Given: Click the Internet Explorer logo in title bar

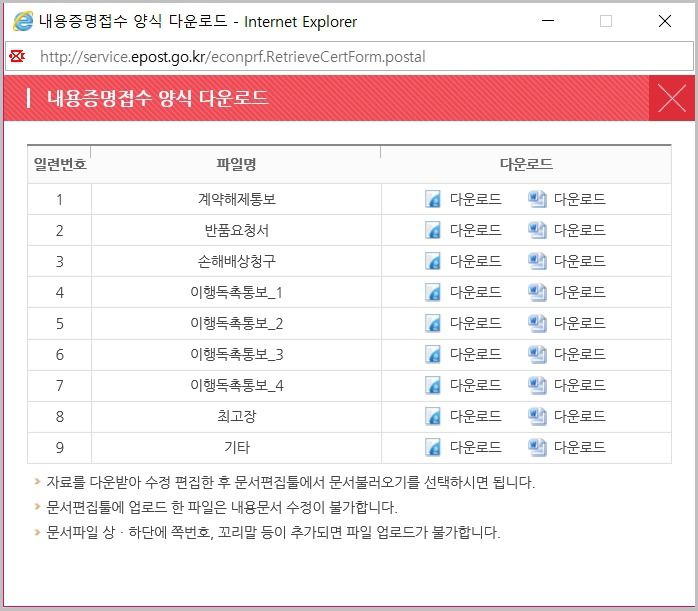Looking at the screenshot, I should point(23,21).
